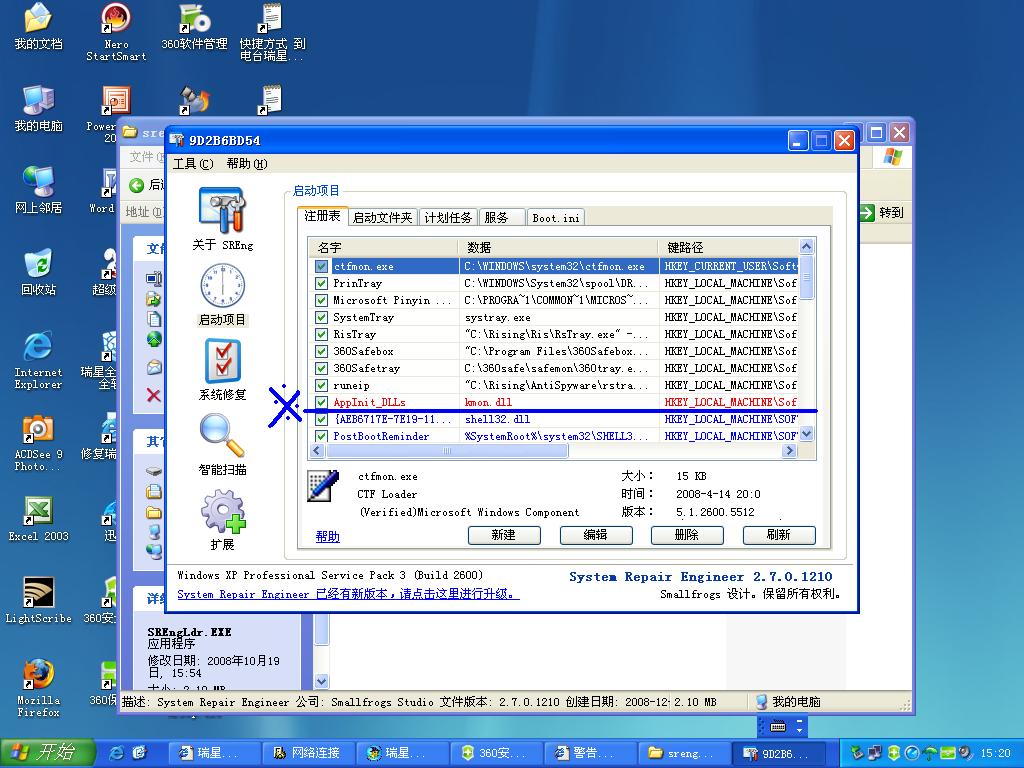1024x768 pixels.
Task: Uncheck the ctfmon.exe startup entry
Action: click(x=321, y=267)
